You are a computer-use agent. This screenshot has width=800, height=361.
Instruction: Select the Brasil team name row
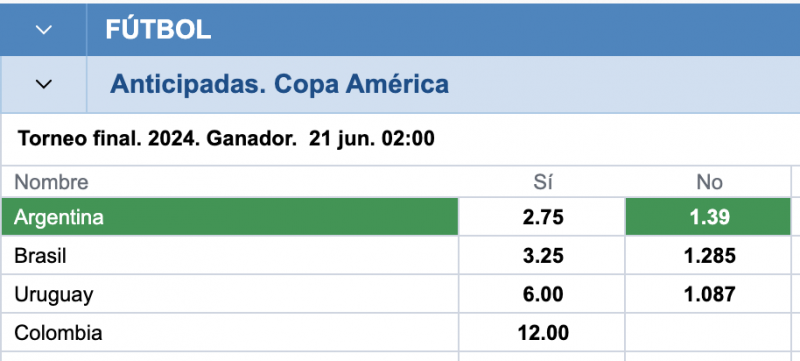(x=230, y=255)
